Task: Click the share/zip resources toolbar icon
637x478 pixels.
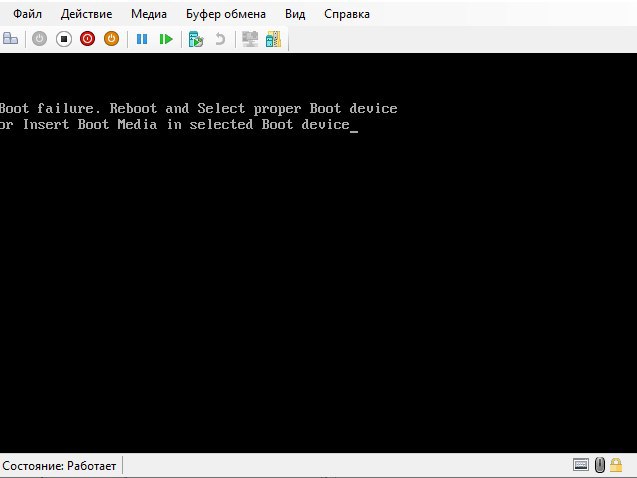Action: (x=273, y=39)
